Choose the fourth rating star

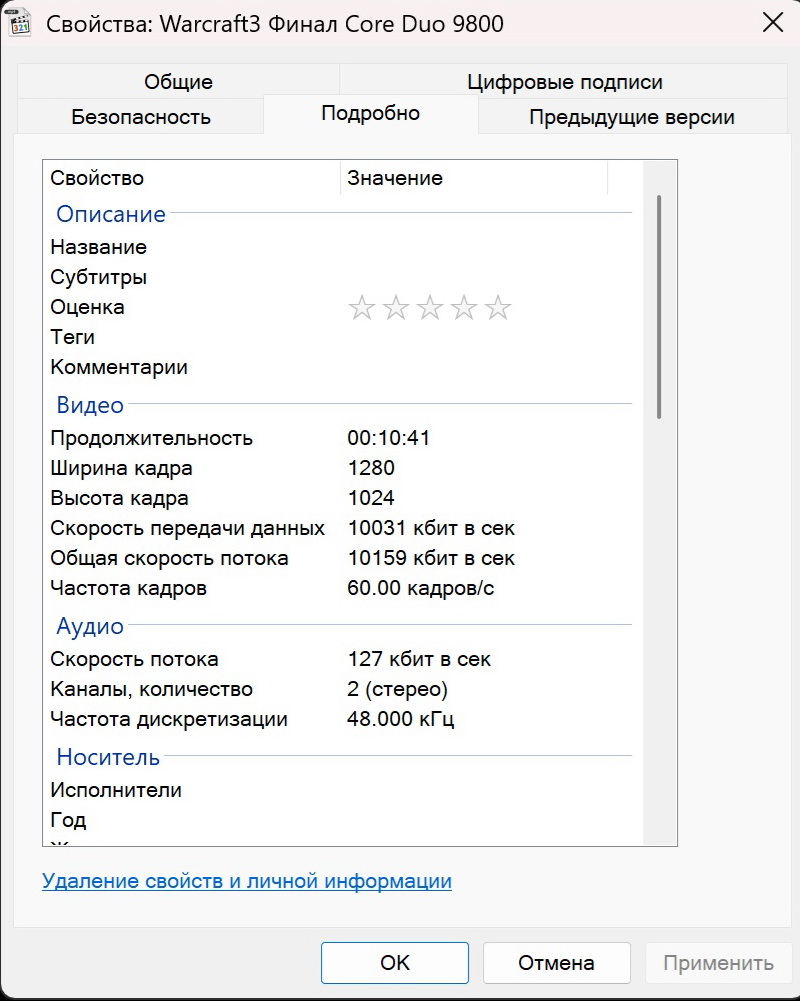coord(463,308)
